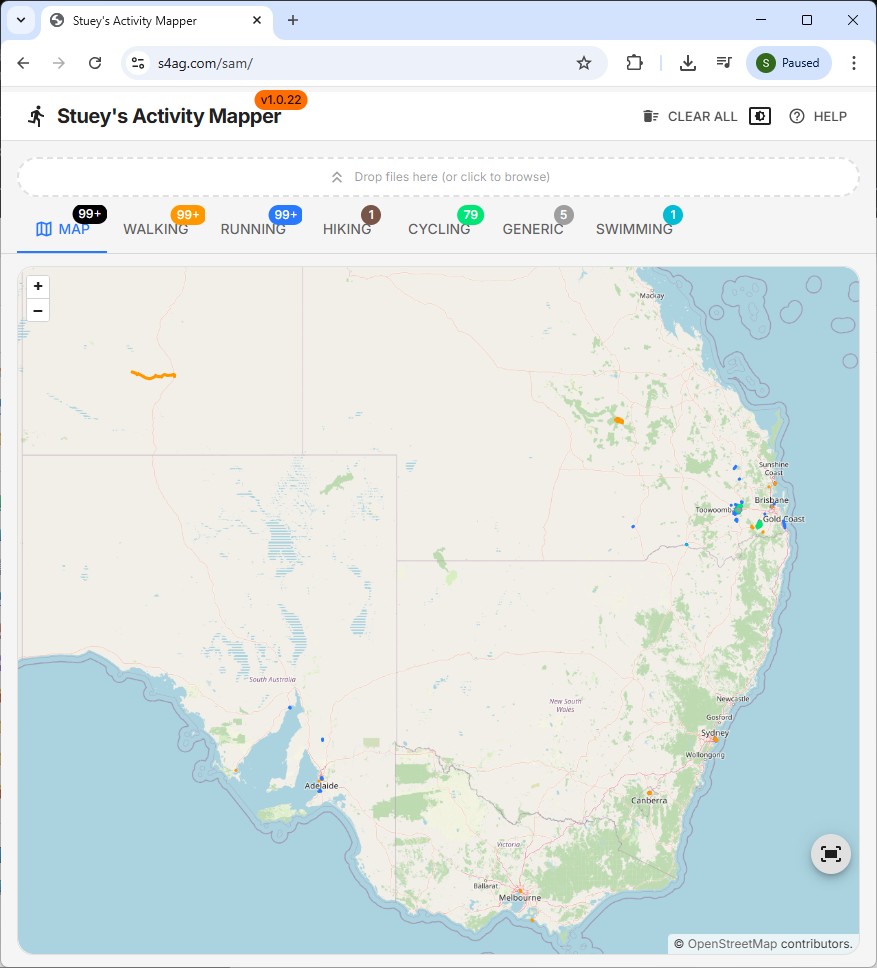Select the CYCLING tab
This screenshot has height=968, width=877.
pyautogui.click(x=439, y=229)
